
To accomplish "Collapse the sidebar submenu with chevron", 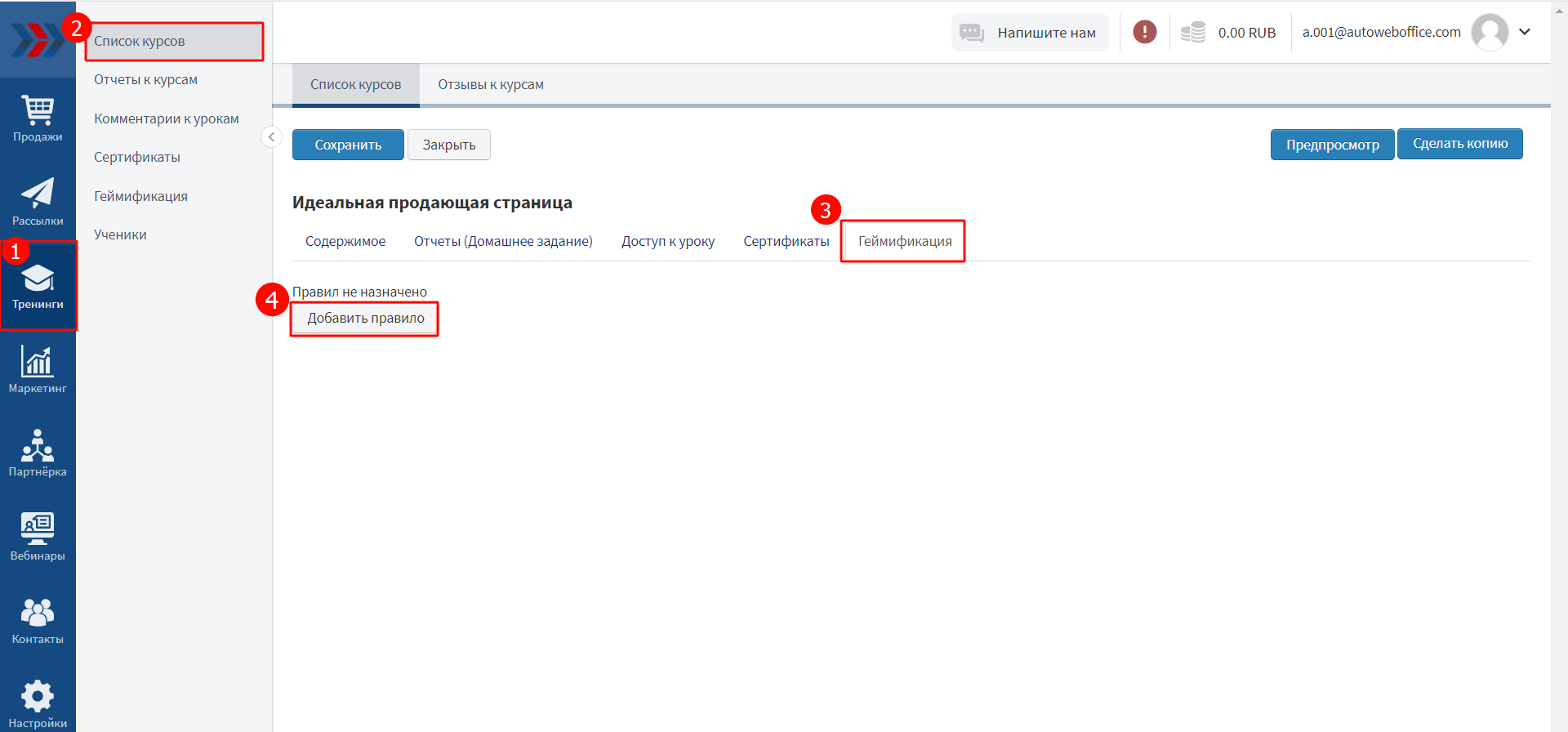I will pos(271,137).
